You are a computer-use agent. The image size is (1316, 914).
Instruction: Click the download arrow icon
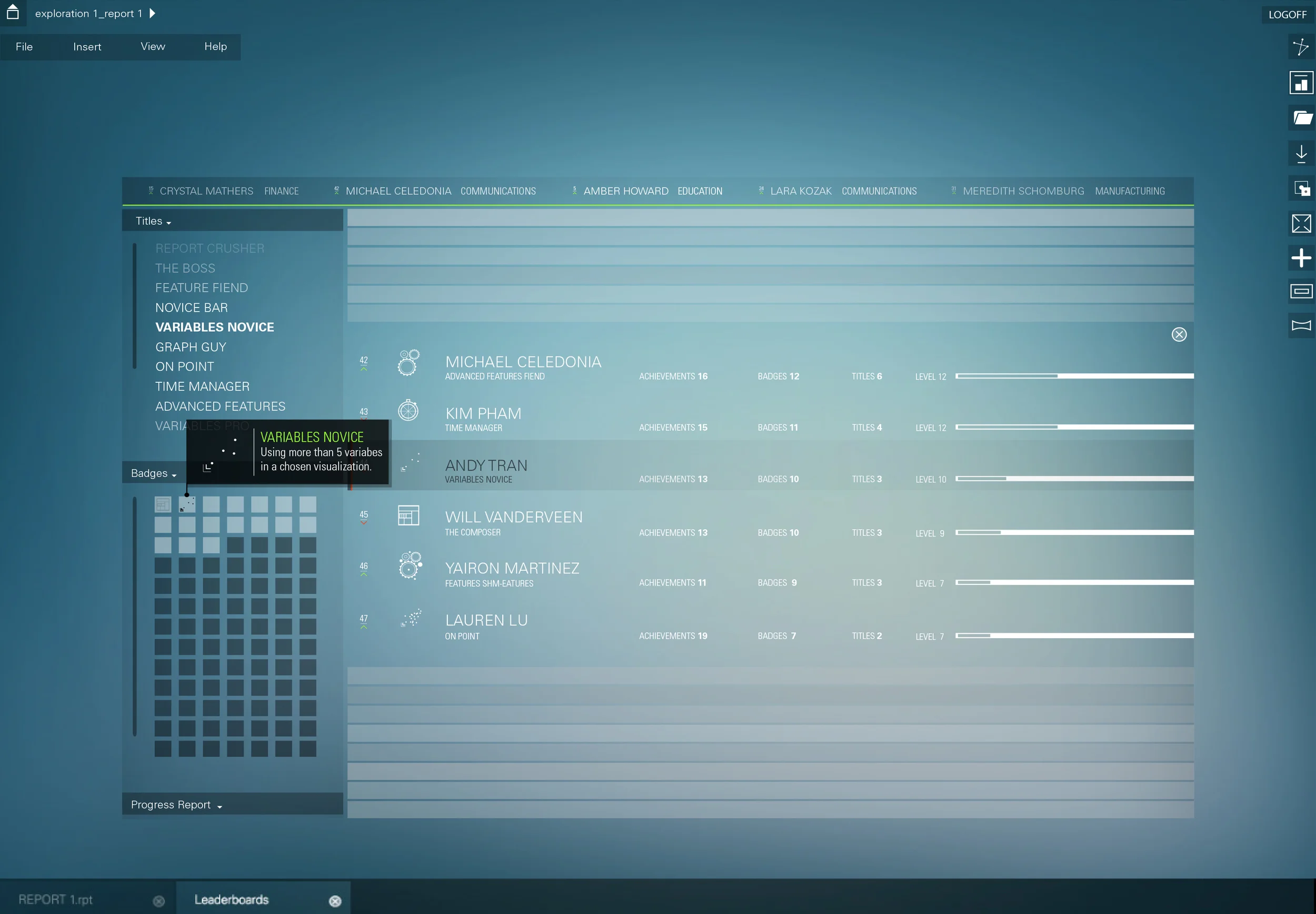tap(1301, 154)
